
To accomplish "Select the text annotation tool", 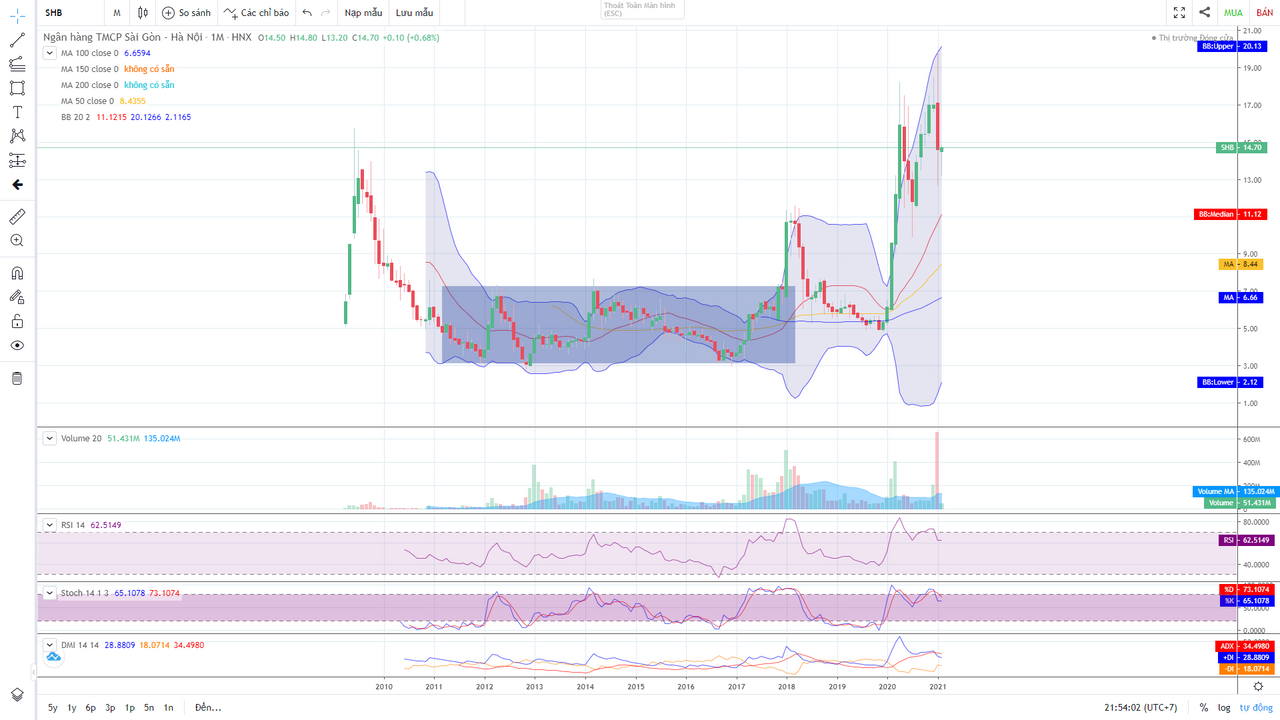I will 17,112.
